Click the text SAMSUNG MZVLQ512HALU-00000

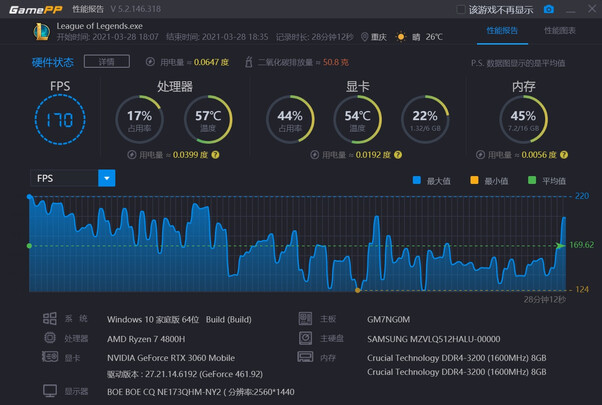(x=433, y=339)
